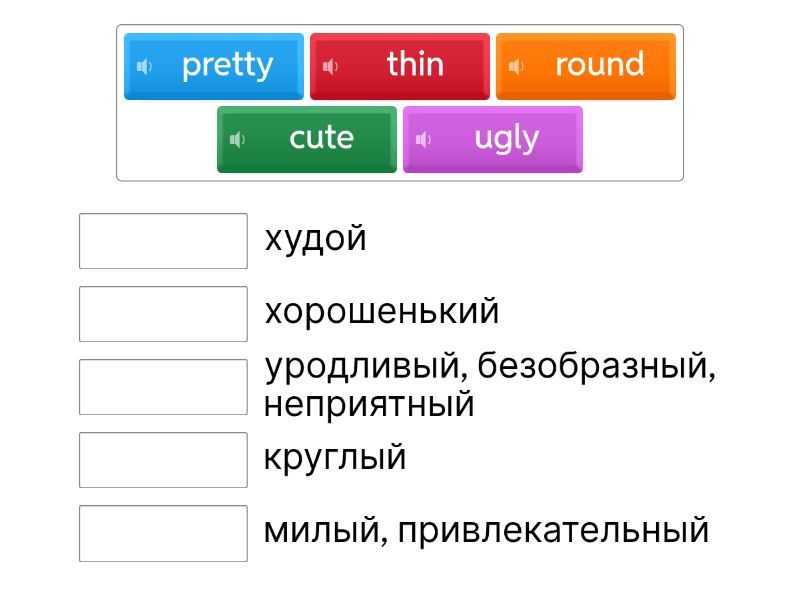Play audio for the word ugly
The height and width of the screenshot is (600, 800).
[424, 140]
